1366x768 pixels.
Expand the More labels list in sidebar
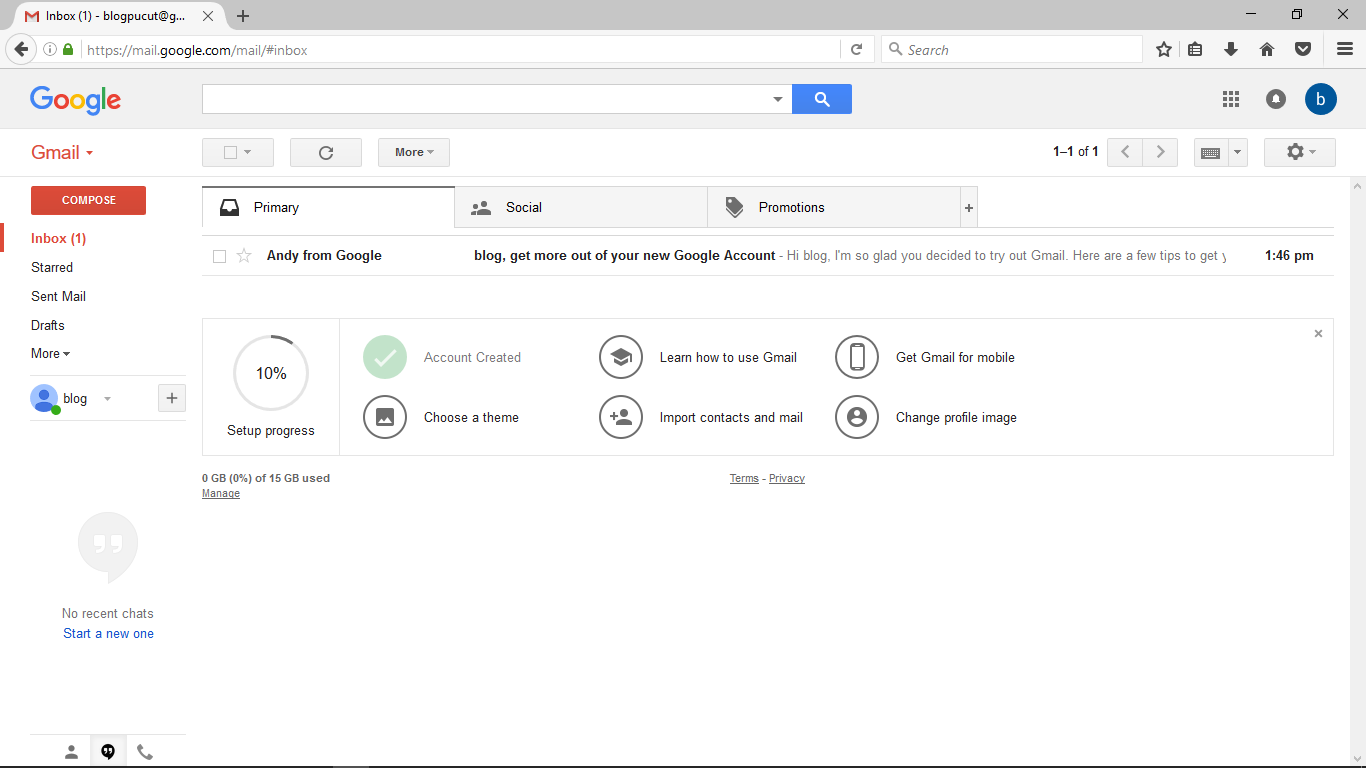pos(50,354)
